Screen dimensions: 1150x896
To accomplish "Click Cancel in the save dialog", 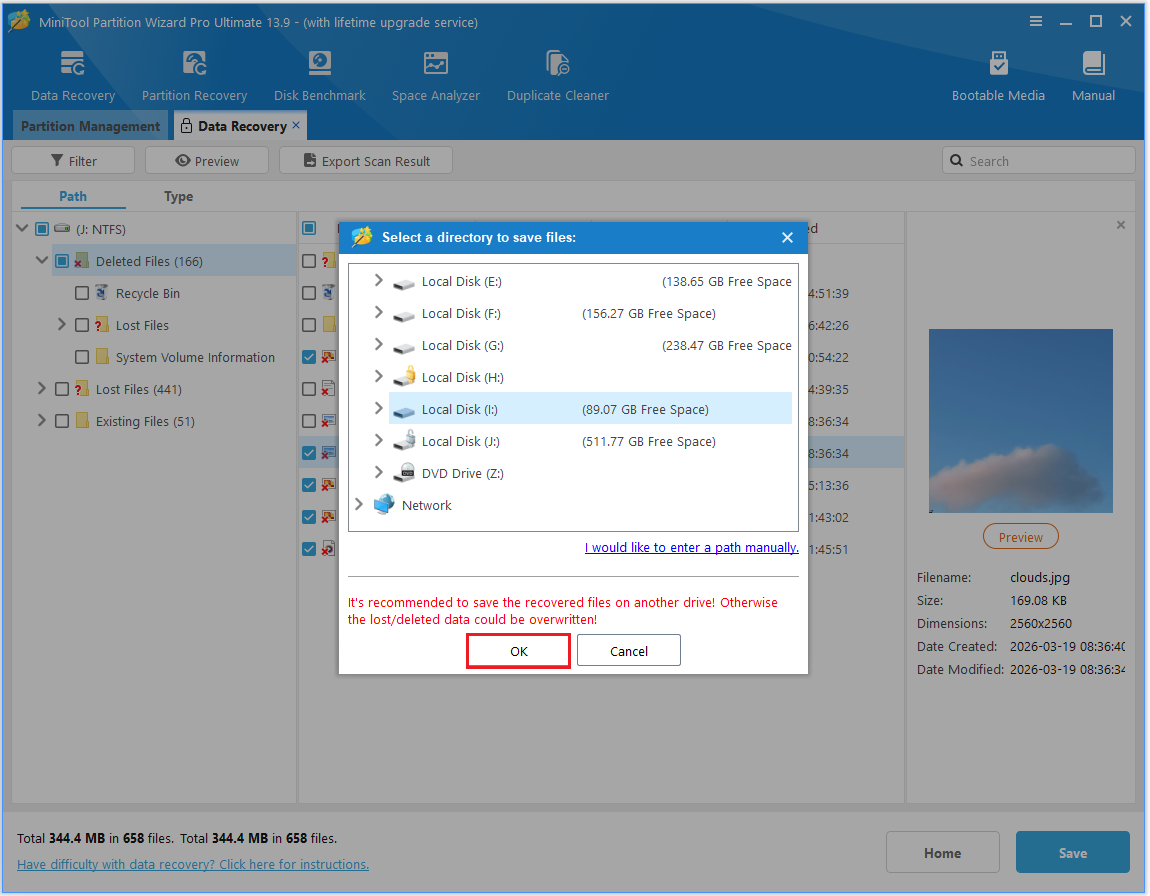I will [x=629, y=651].
